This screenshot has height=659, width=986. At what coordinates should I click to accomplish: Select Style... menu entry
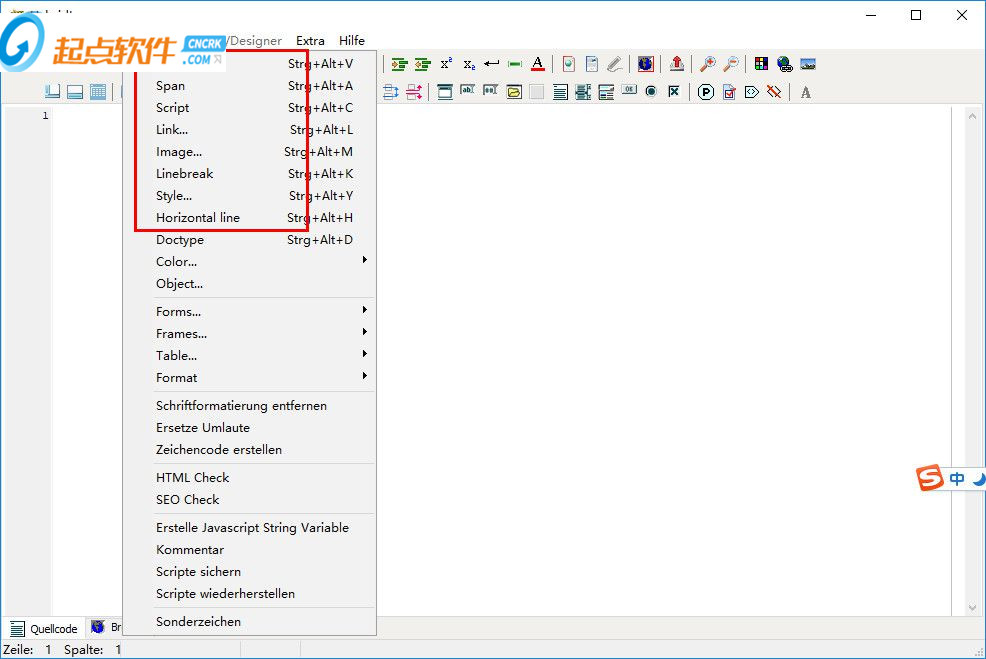(x=250, y=196)
